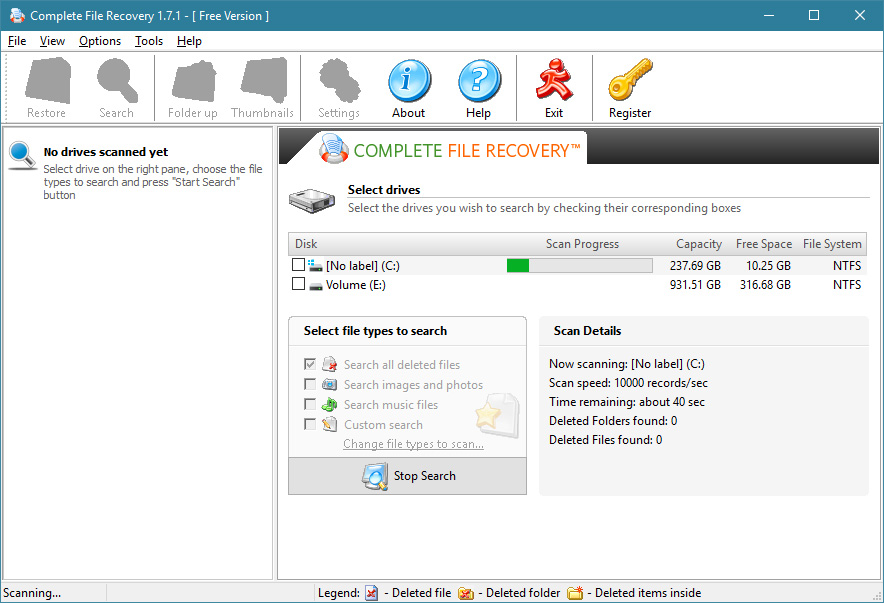Open the File menu
Viewport: 884px width, 603px height.
(x=17, y=41)
